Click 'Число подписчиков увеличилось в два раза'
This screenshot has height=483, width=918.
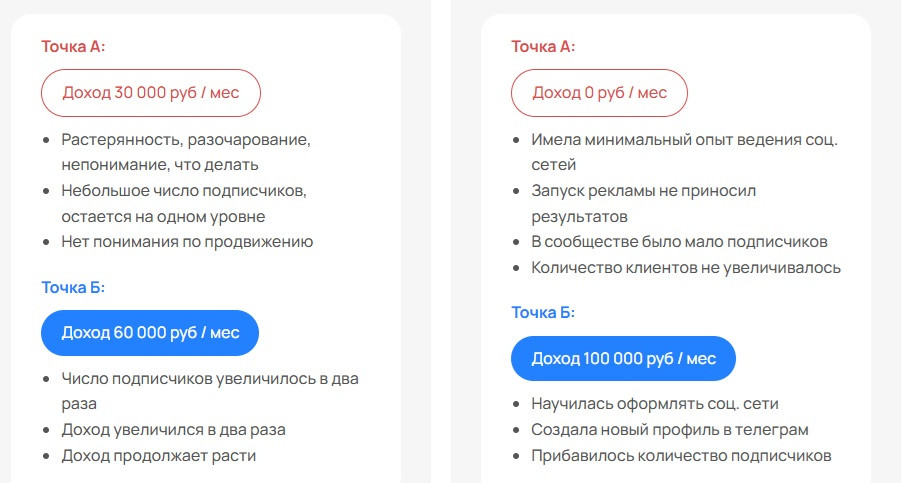point(209,379)
